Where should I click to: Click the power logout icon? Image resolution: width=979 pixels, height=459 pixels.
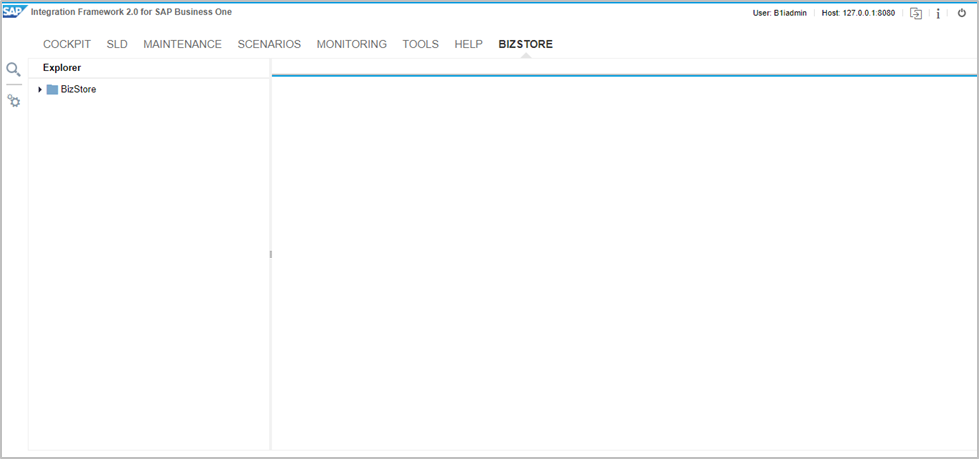pyautogui.click(x=962, y=13)
